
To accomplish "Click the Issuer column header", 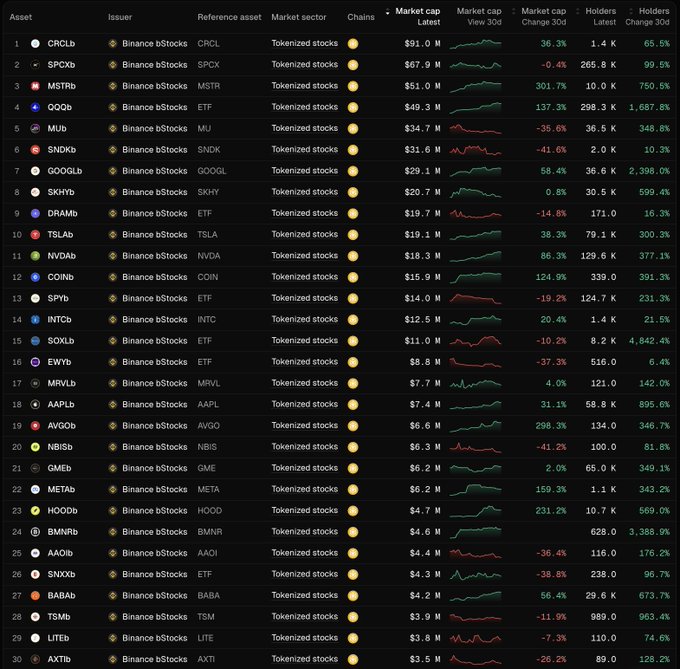I will pyautogui.click(x=120, y=17).
